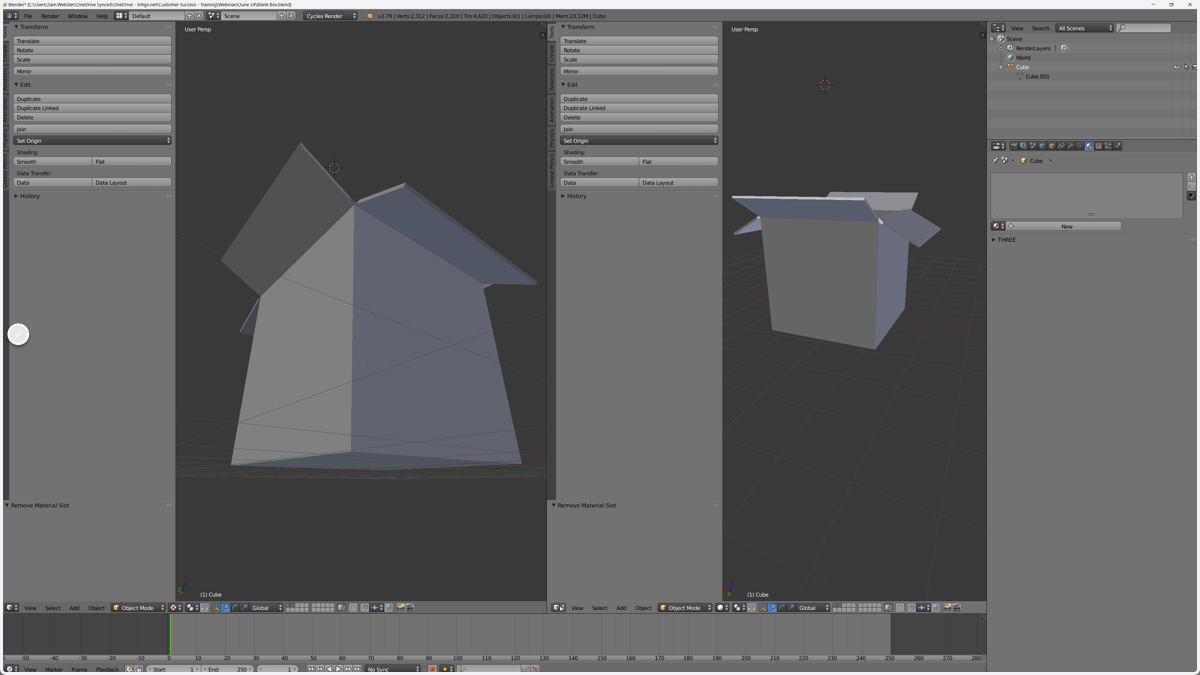Open the File menu
Image resolution: width=1200 pixels, height=675 pixels.
click(x=28, y=16)
